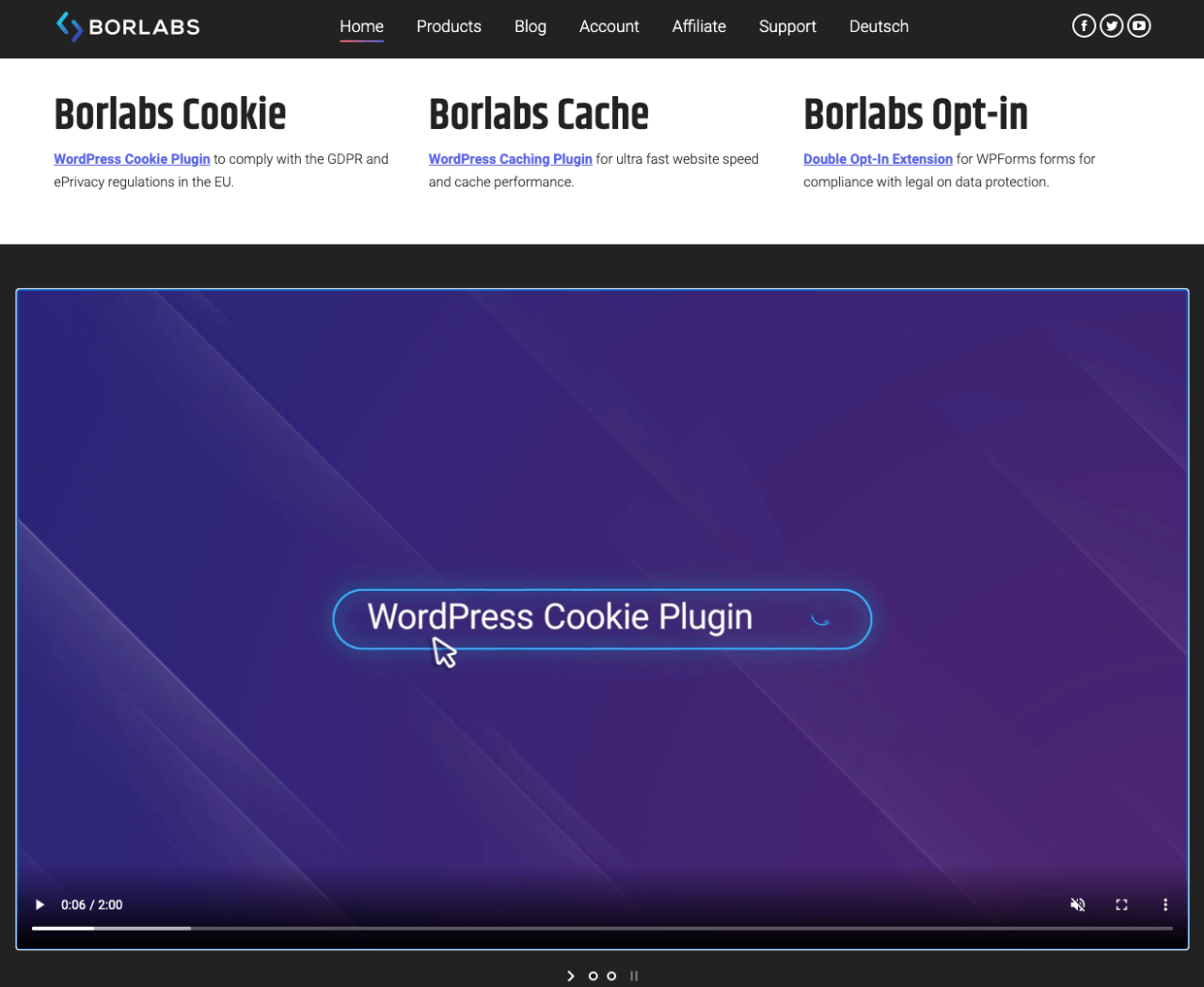Play the promotional video
The image size is (1204, 987).
[x=40, y=904]
